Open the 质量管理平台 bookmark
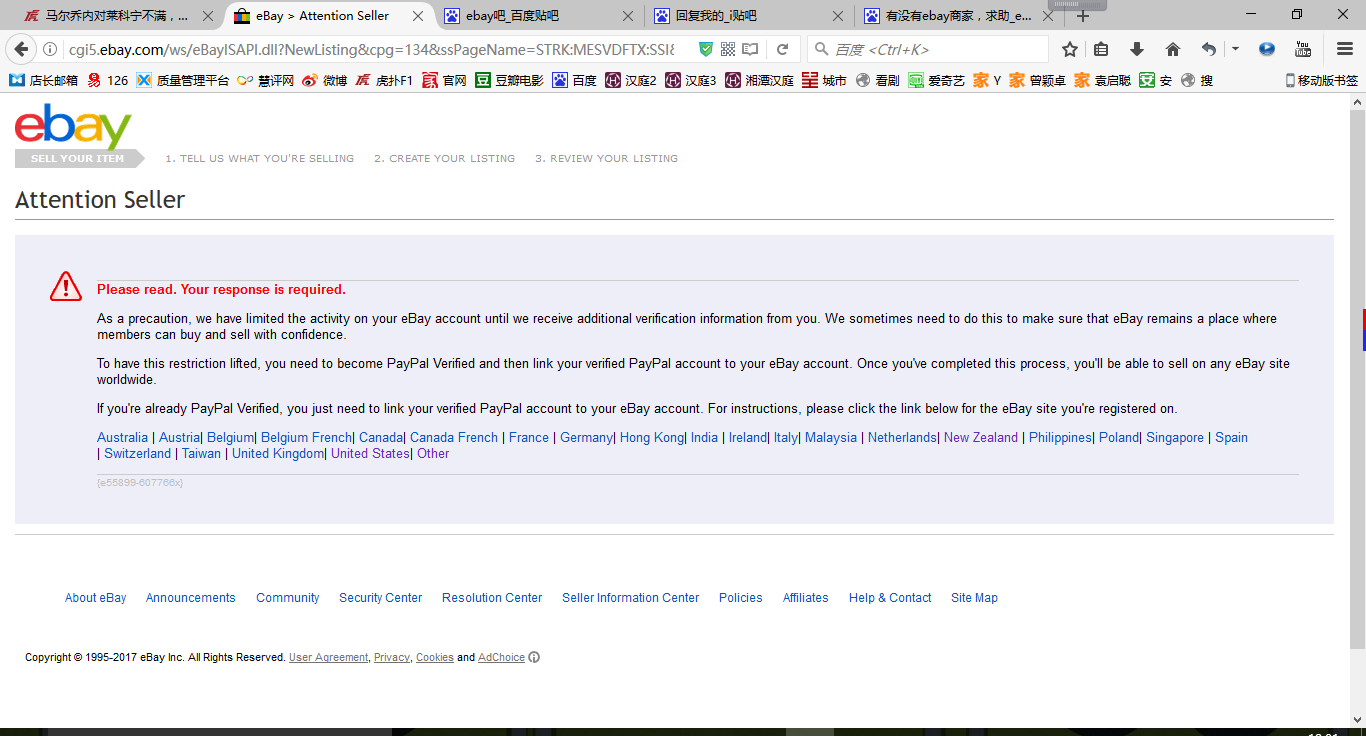Image resolution: width=1366 pixels, height=736 pixels. tap(183, 80)
